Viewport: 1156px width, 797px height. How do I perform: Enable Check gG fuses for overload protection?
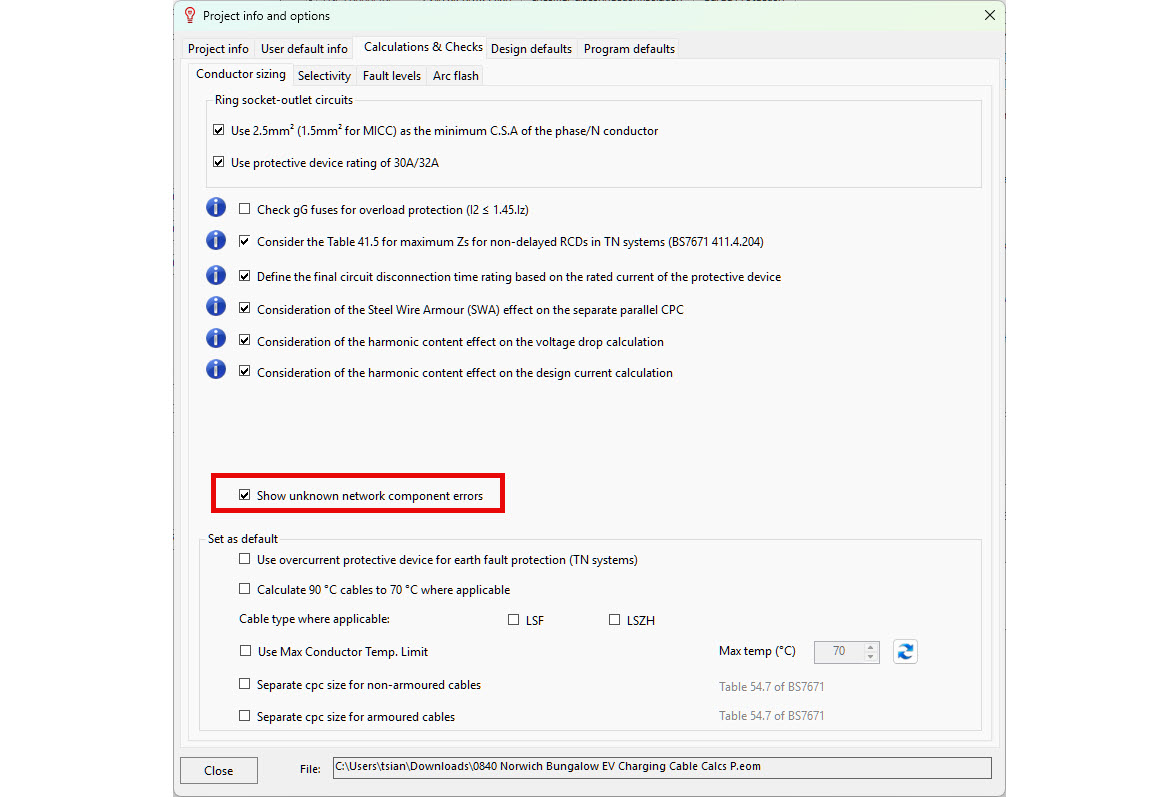coord(245,210)
